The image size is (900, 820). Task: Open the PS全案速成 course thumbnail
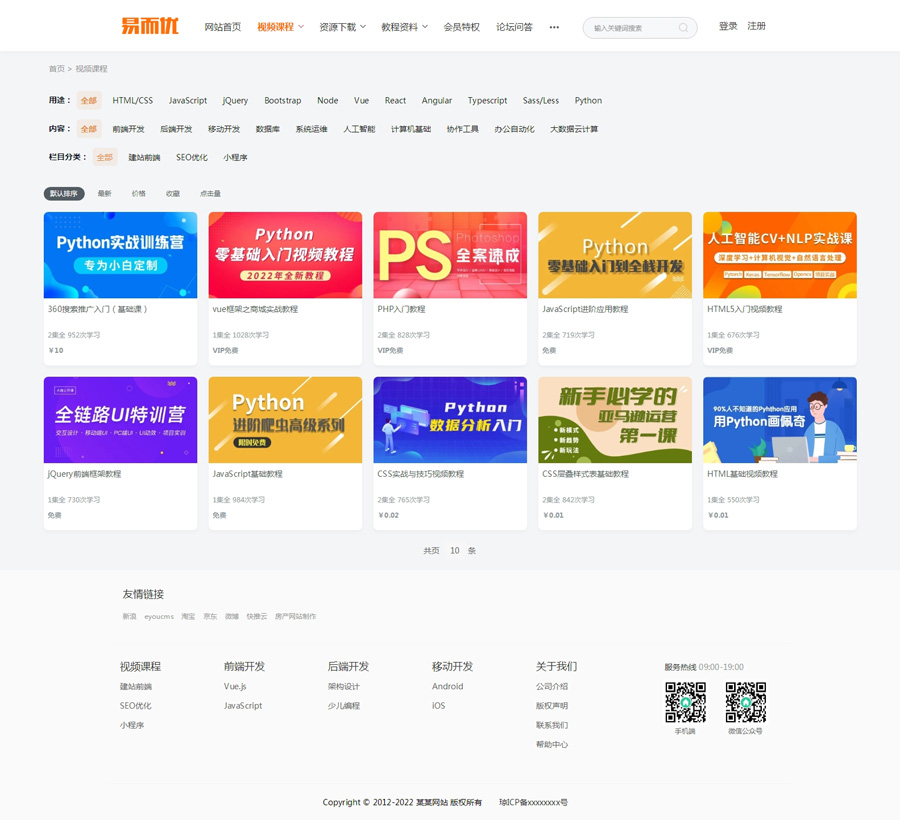point(450,255)
